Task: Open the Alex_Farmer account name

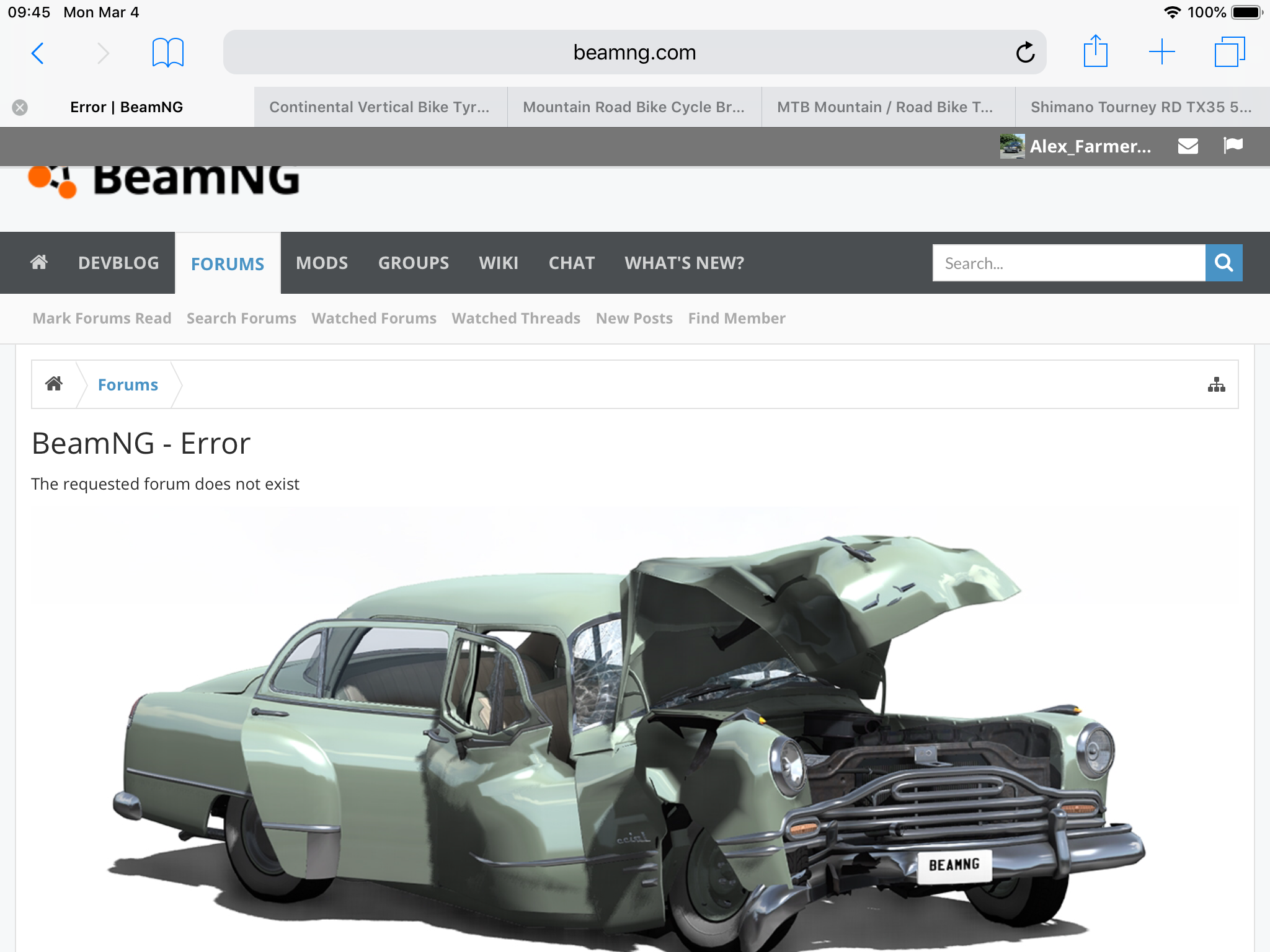Action: (x=1090, y=146)
